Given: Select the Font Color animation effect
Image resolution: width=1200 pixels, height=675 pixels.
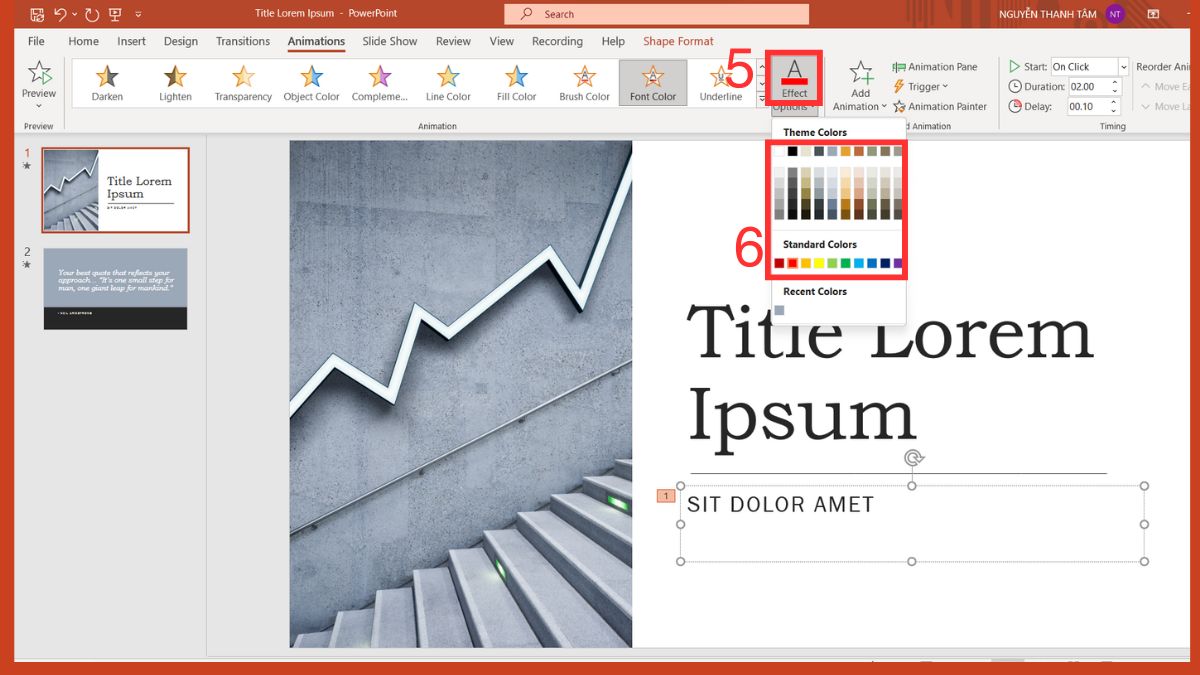Looking at the screenshot, I should pos(652,82).
